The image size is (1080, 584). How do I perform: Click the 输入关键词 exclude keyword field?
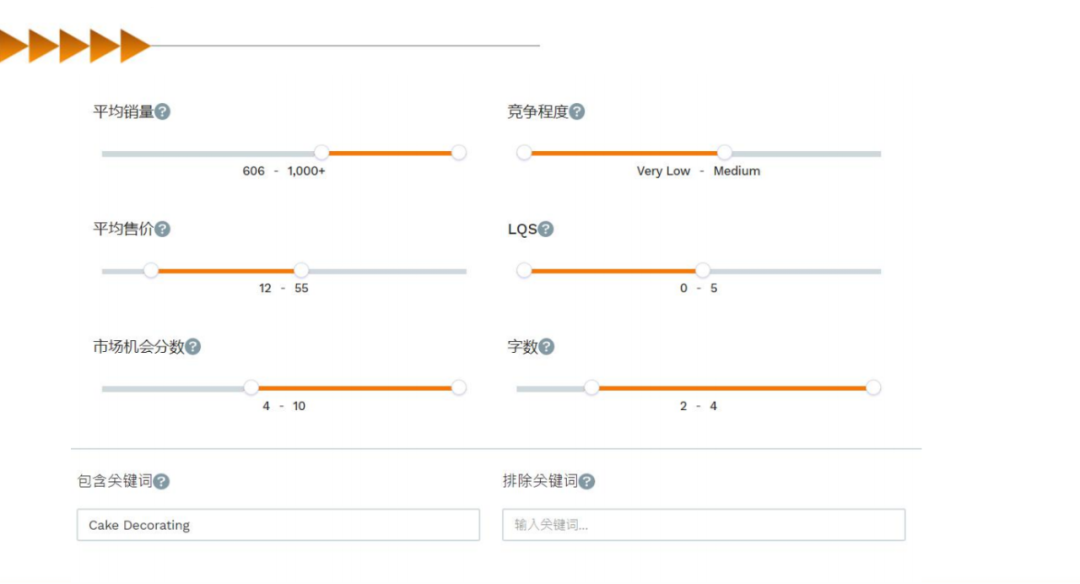click(x=704, y=525)
